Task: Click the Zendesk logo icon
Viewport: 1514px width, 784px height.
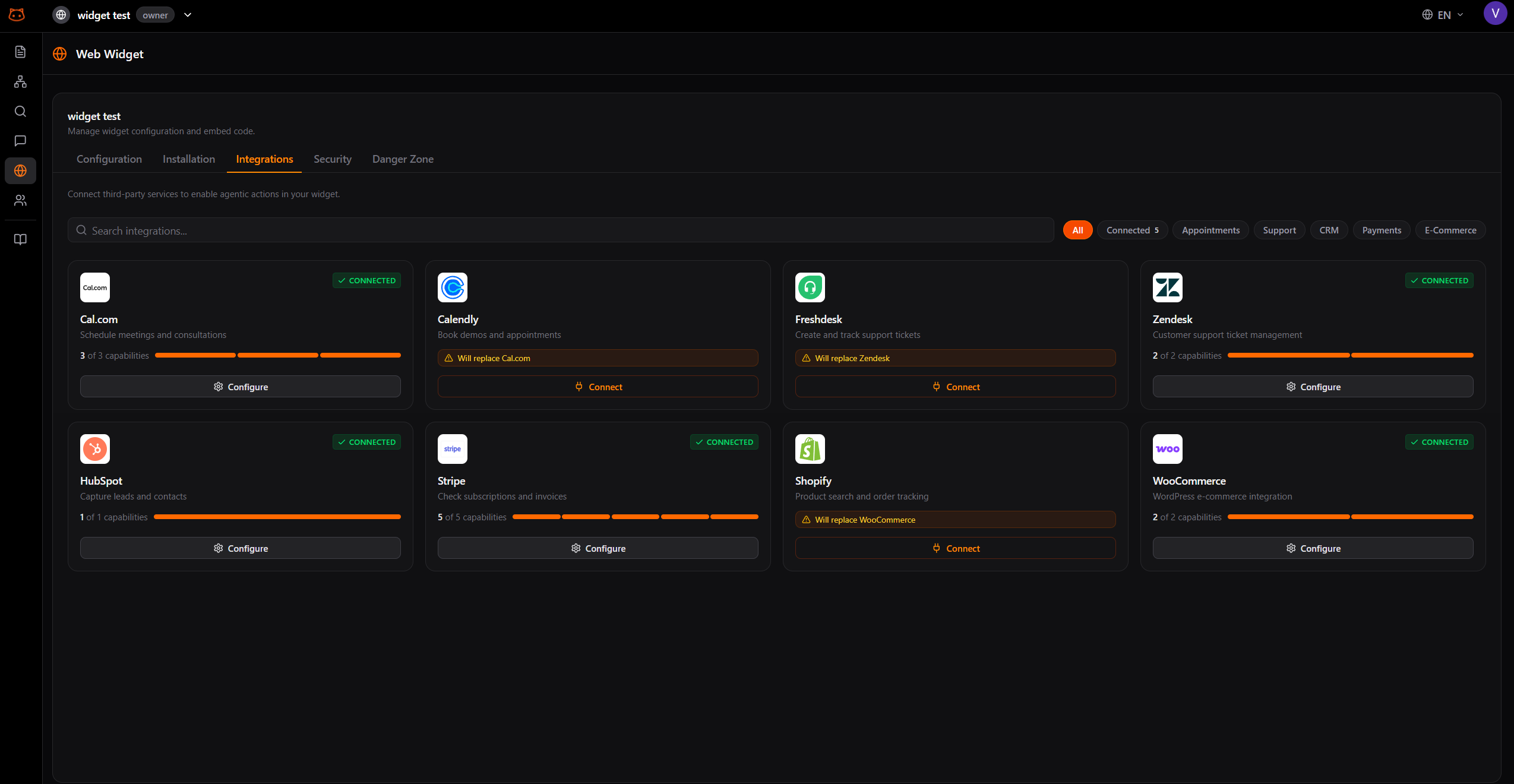Action: click(x=1168, y=287)
